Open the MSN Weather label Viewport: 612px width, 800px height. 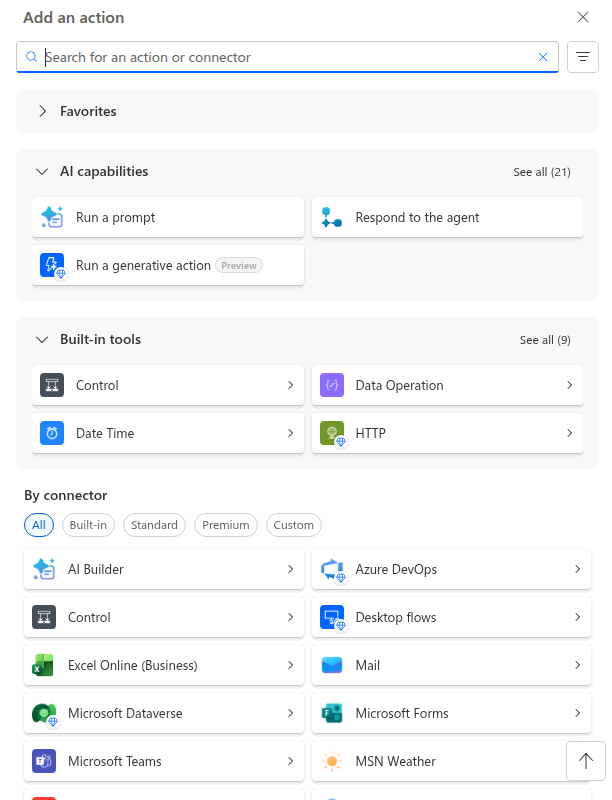pyautogui.click(x=396, y=761)
